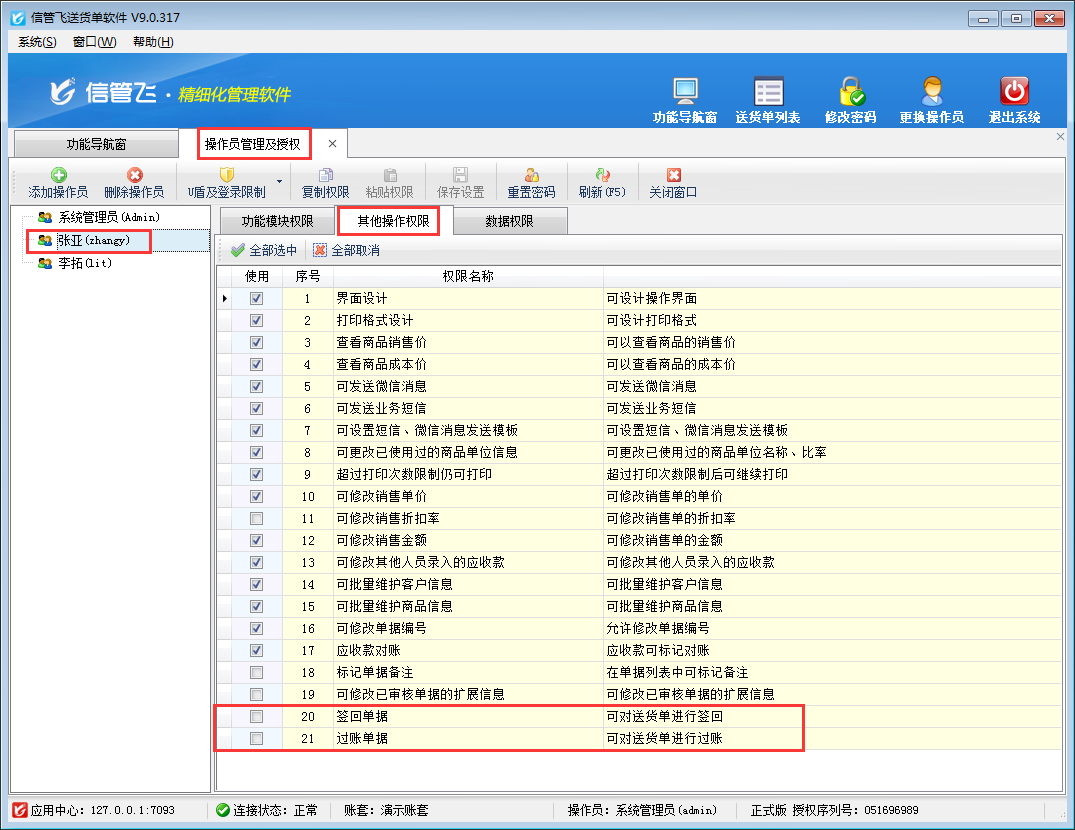Click the 添加操作员 toolbar icon
The height and width of the screenshot is (830, 1075).
[58, 175]
